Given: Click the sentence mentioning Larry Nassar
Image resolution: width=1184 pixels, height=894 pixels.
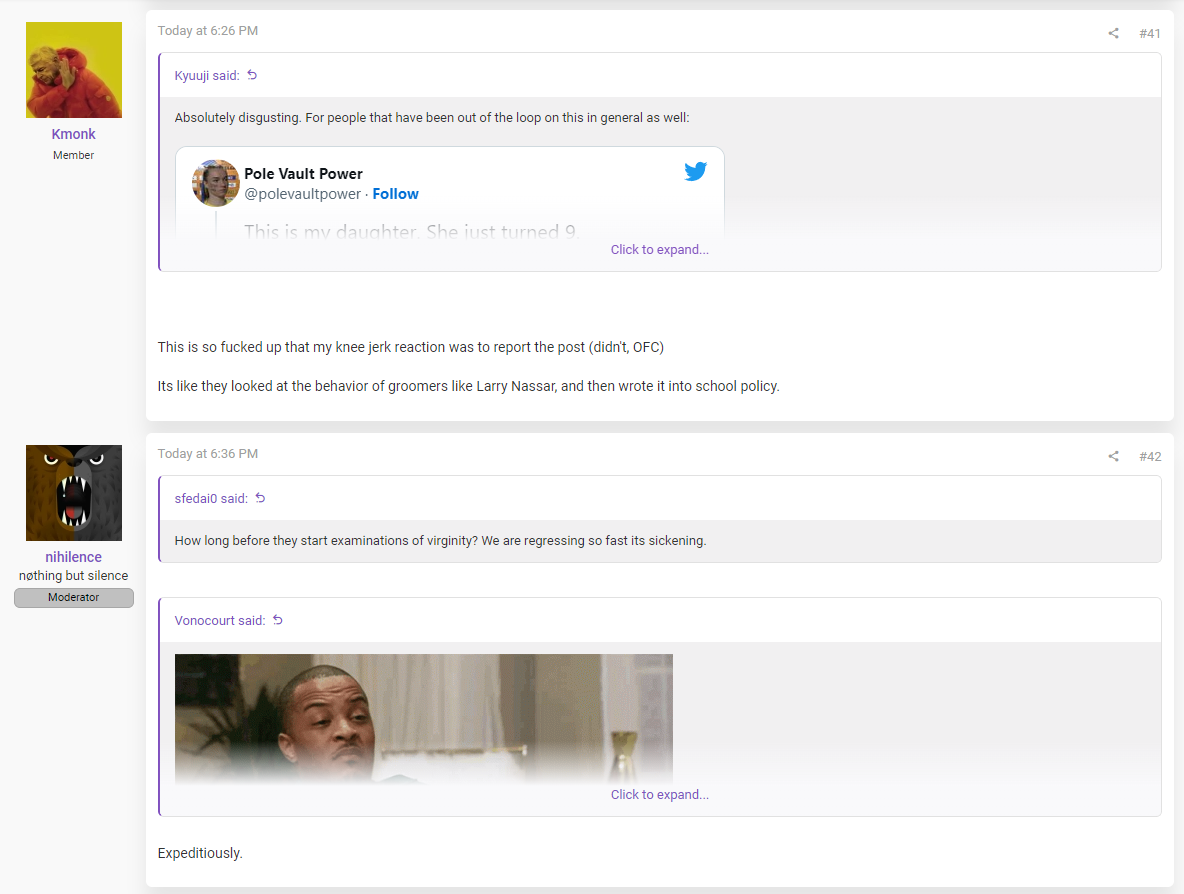Looking at the screenshot, I should point(468,386).
